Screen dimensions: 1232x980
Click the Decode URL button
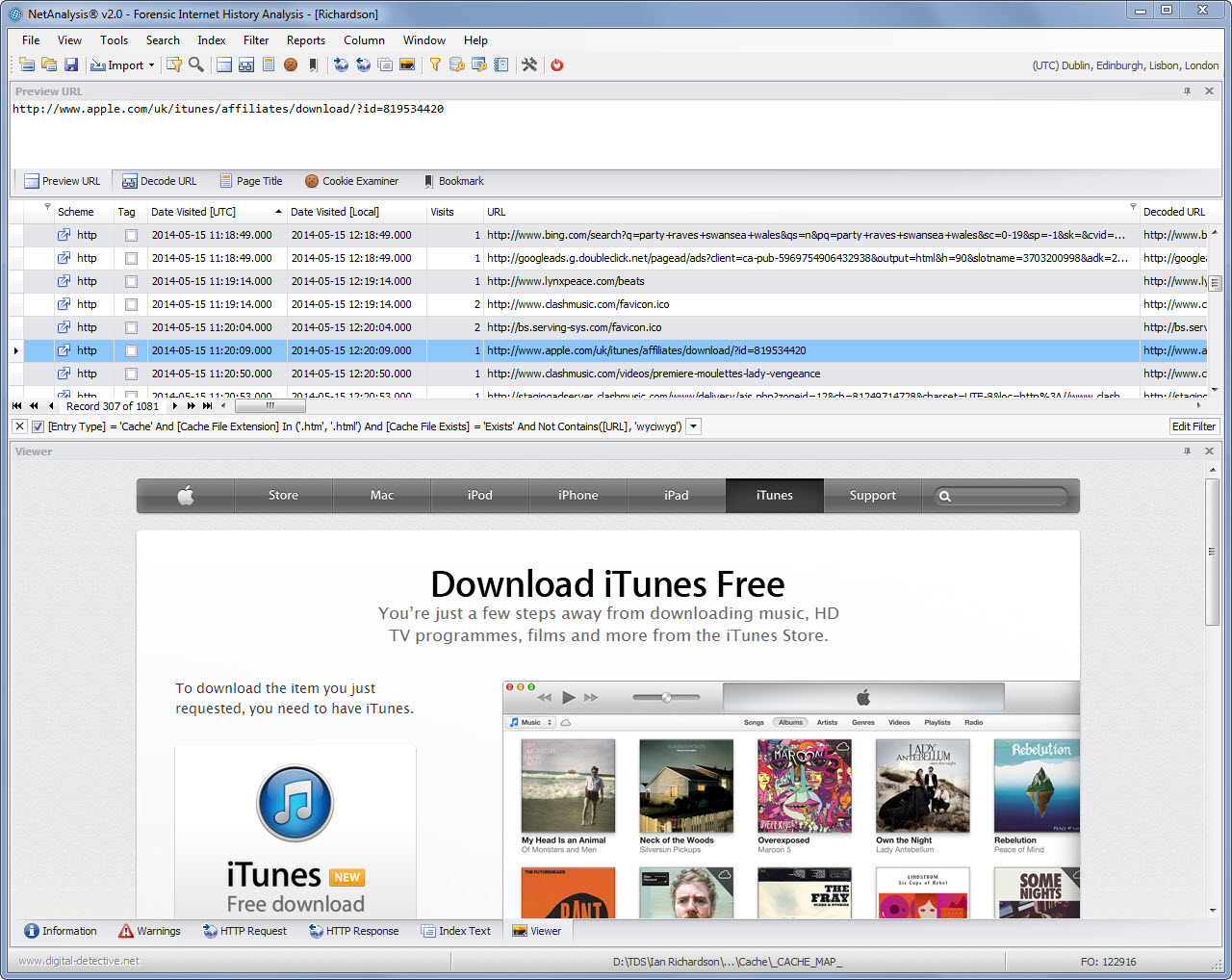(x=159, y=181)
